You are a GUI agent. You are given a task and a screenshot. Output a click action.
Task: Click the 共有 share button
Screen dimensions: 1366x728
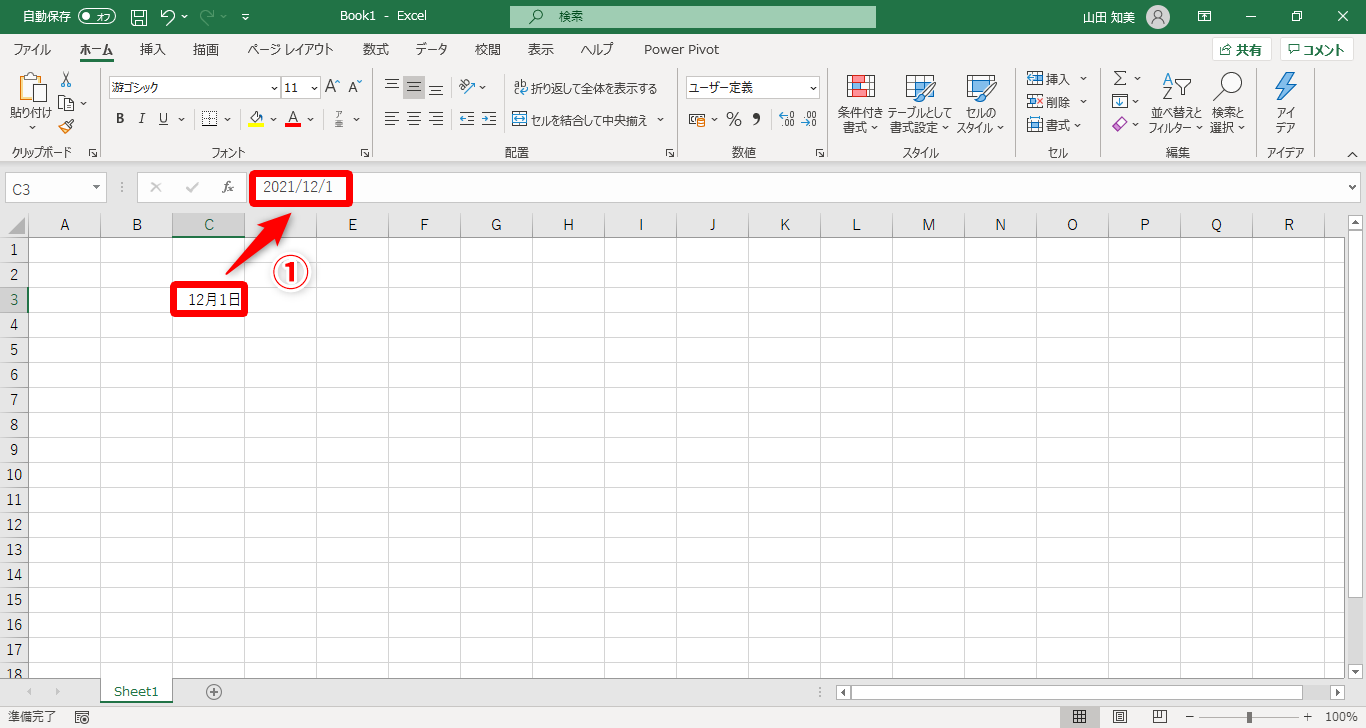[x=1241, y=50]
